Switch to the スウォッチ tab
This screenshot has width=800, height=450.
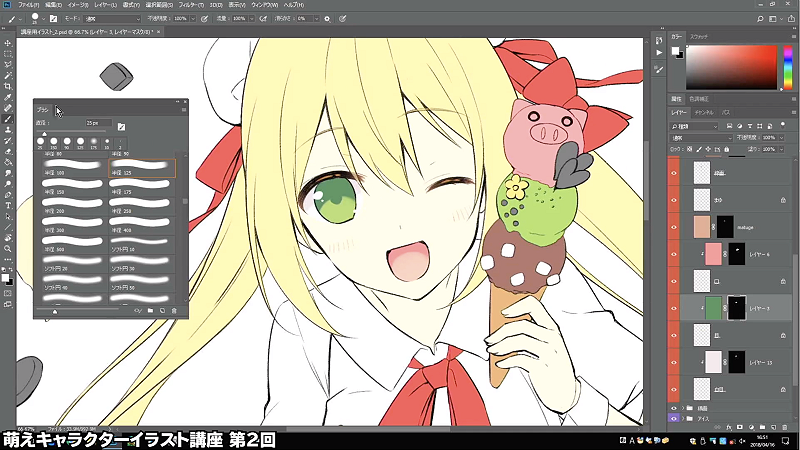tap(699, 37)
